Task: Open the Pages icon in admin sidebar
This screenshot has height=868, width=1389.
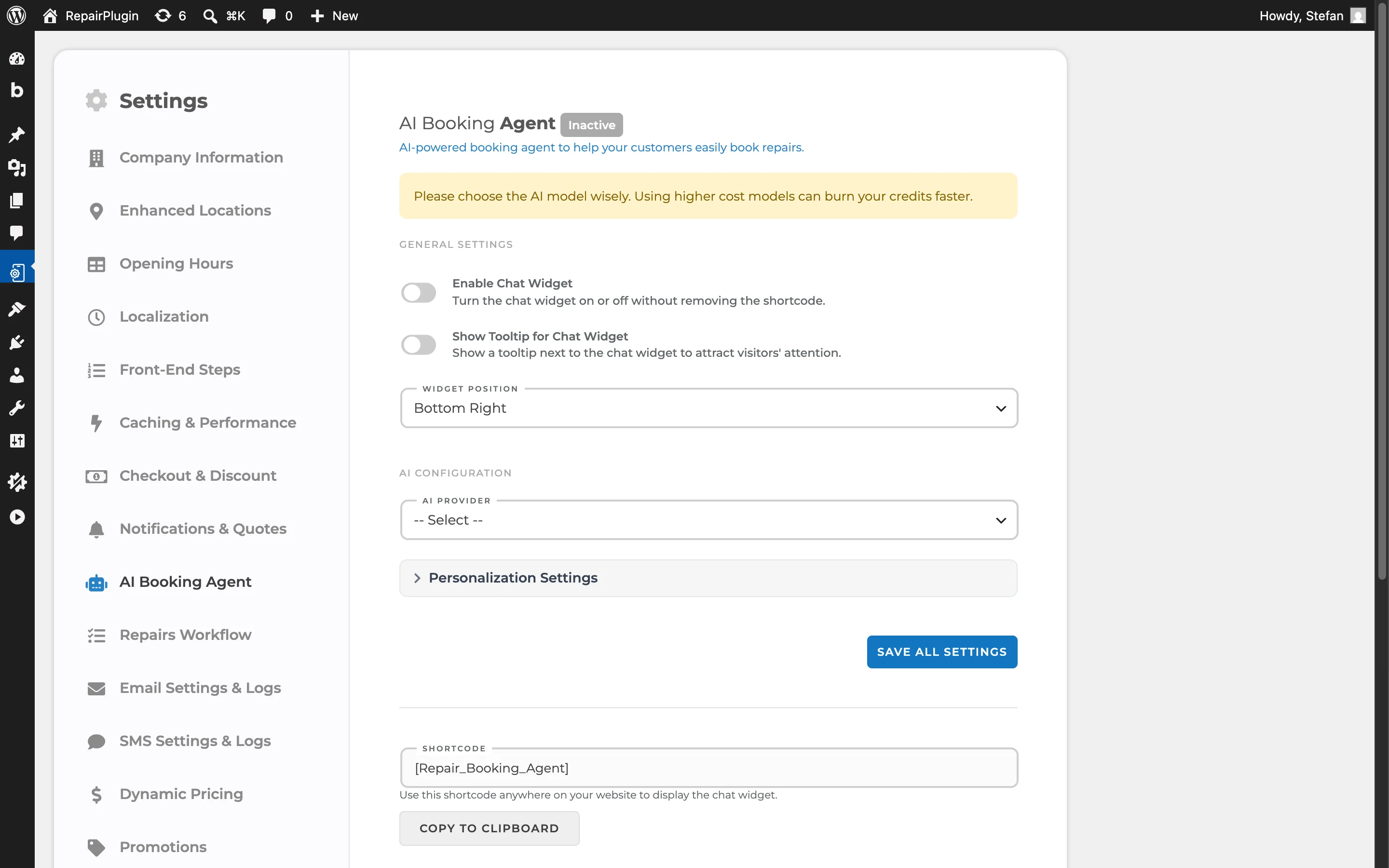Action: coord(17,200)
